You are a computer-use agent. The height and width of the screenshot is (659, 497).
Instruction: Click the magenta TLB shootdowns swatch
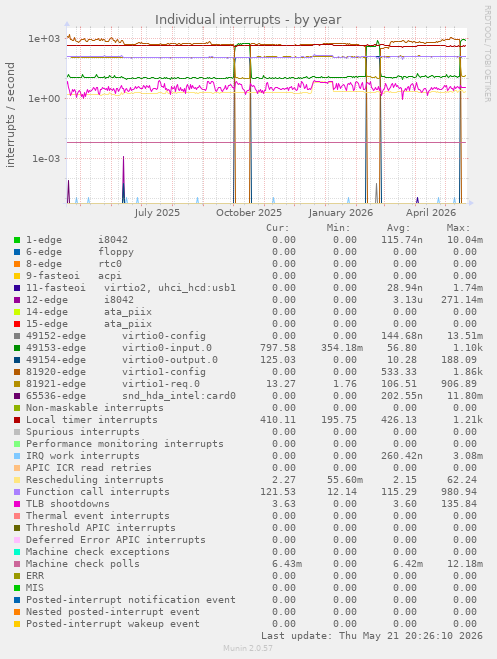point(17,504)
